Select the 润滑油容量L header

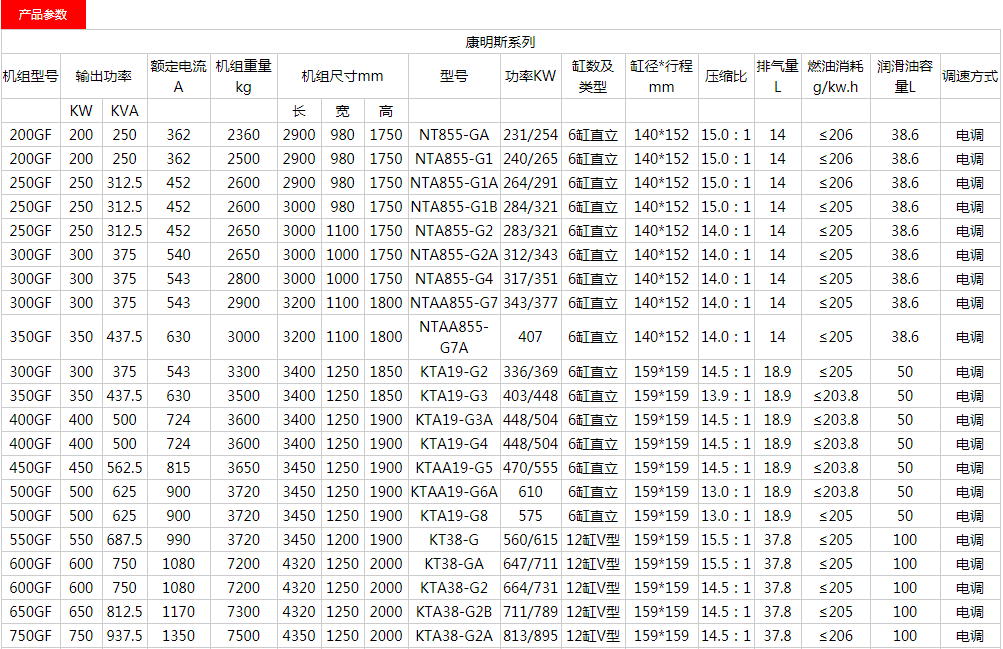905,76
